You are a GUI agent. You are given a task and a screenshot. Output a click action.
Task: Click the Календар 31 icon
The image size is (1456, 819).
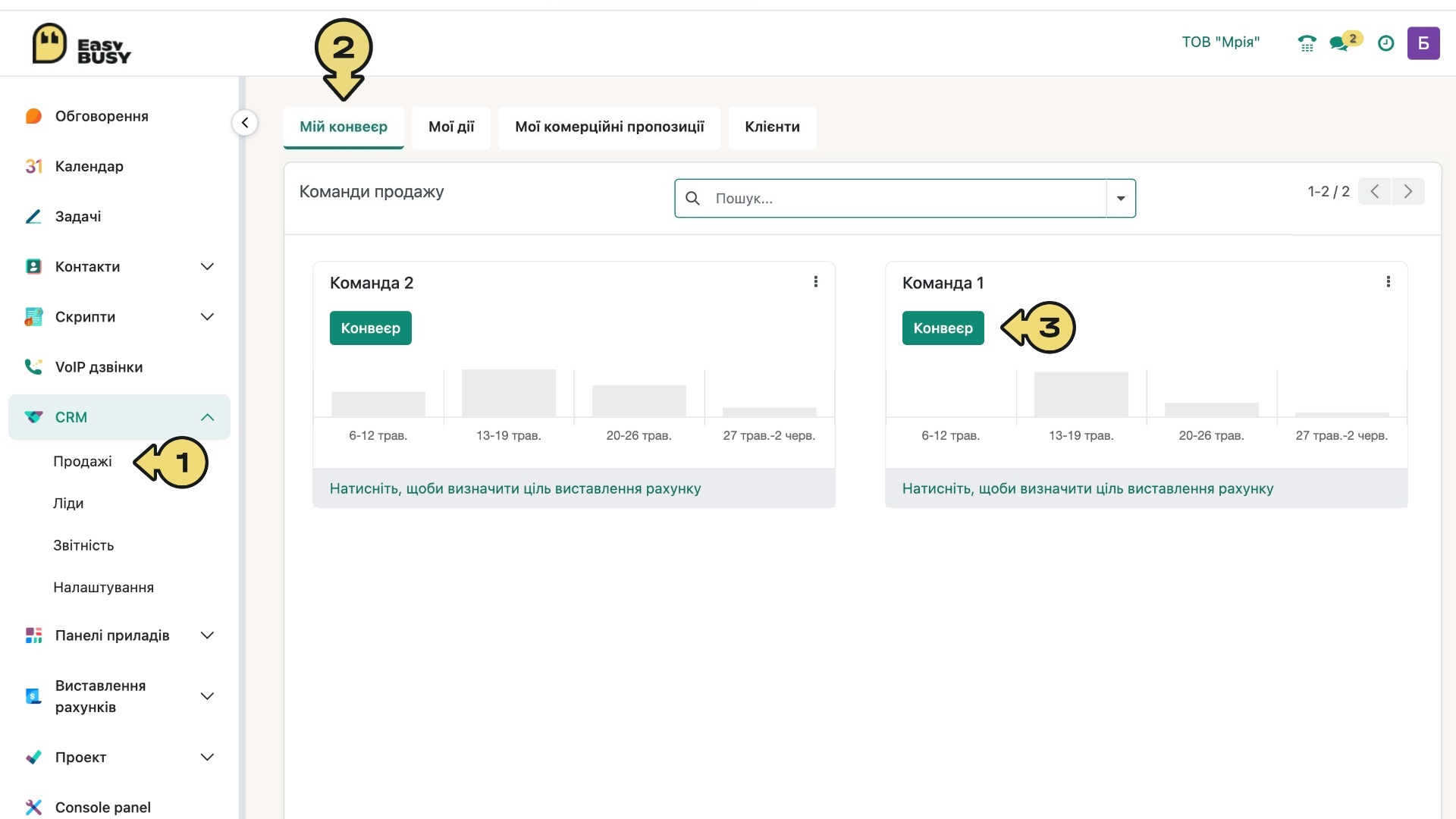click(x=33, y=166)
